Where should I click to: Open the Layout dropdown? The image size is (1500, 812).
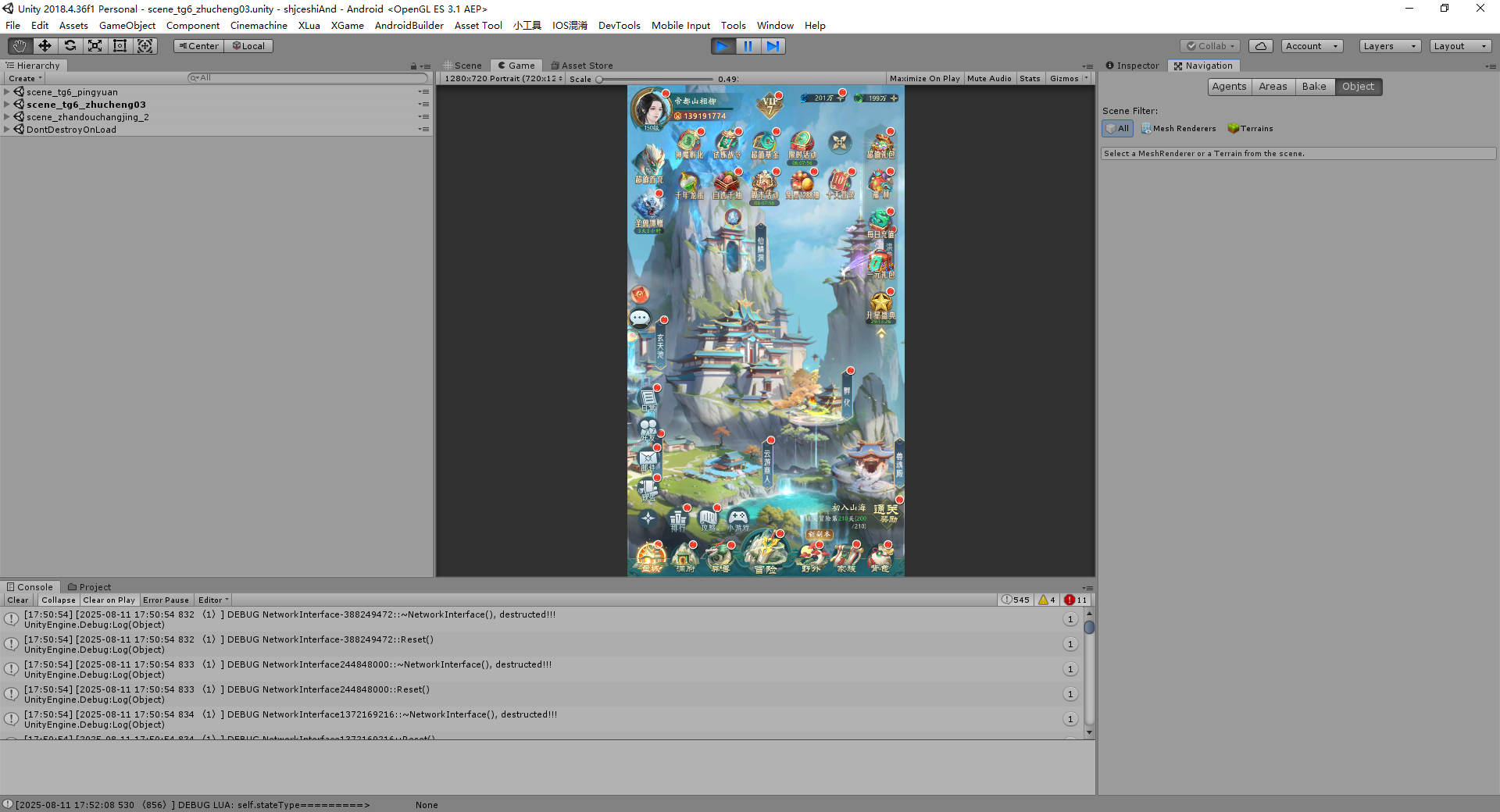[1460, 46]
